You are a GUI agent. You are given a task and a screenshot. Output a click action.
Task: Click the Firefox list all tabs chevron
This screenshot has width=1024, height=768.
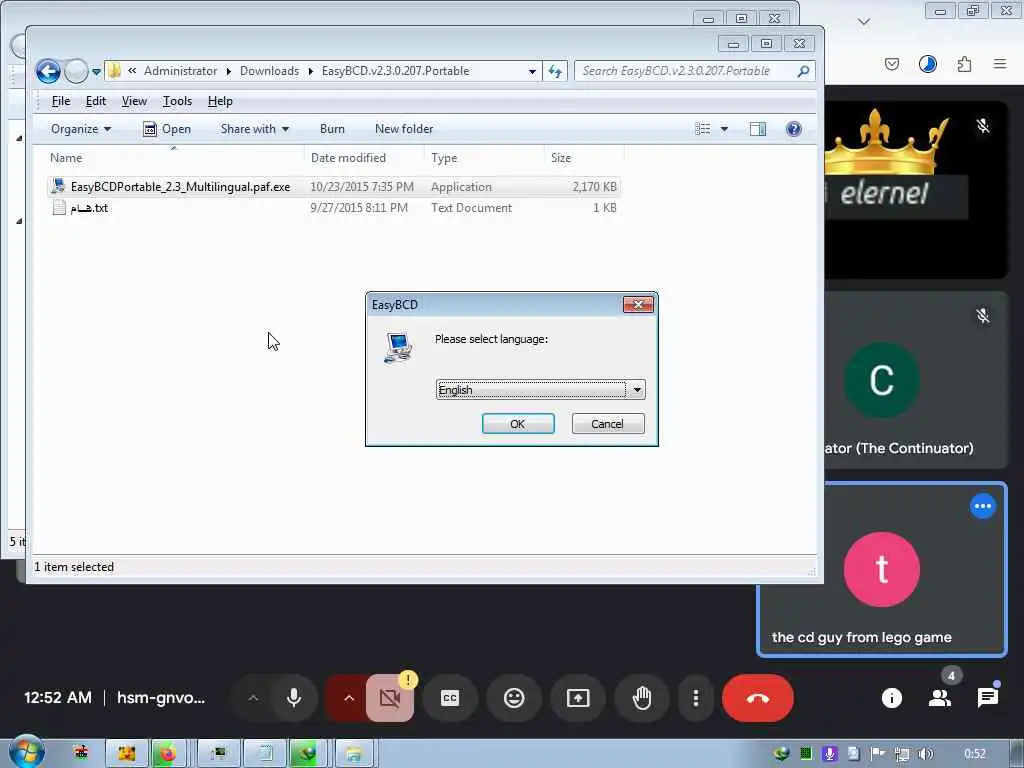[x=864, y=22]
